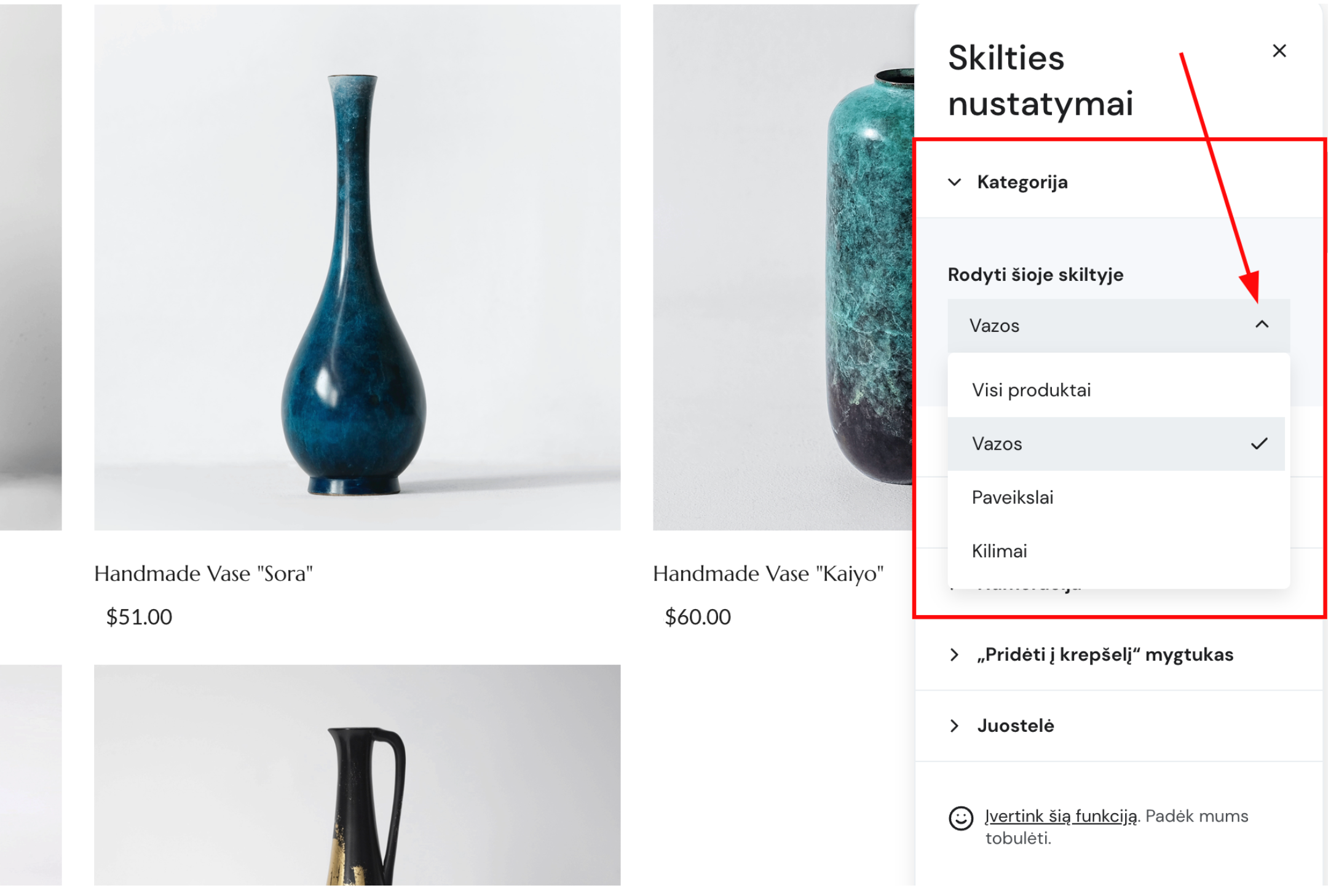Screen dimensions: 1339x896
Task: Click the checkmark beside Vazos option
Action: pos(1258,444)
